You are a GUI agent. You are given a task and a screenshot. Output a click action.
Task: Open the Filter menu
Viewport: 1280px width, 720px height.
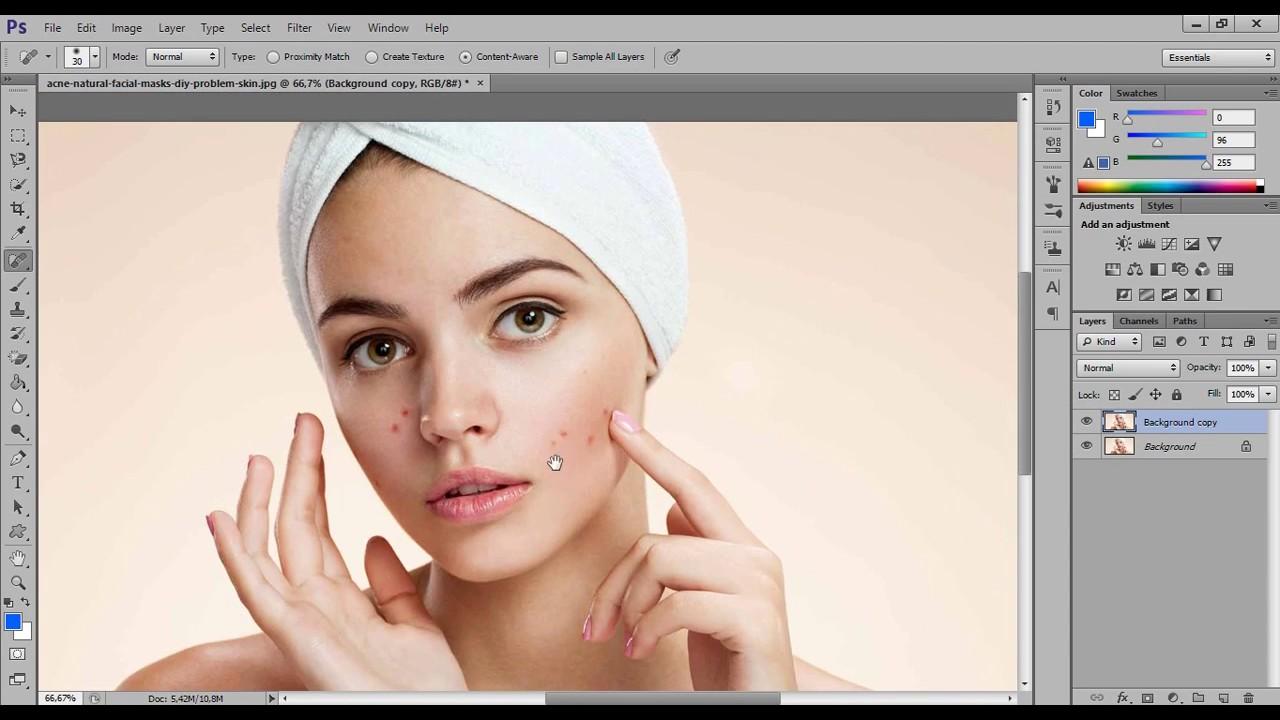coord(299,28)
